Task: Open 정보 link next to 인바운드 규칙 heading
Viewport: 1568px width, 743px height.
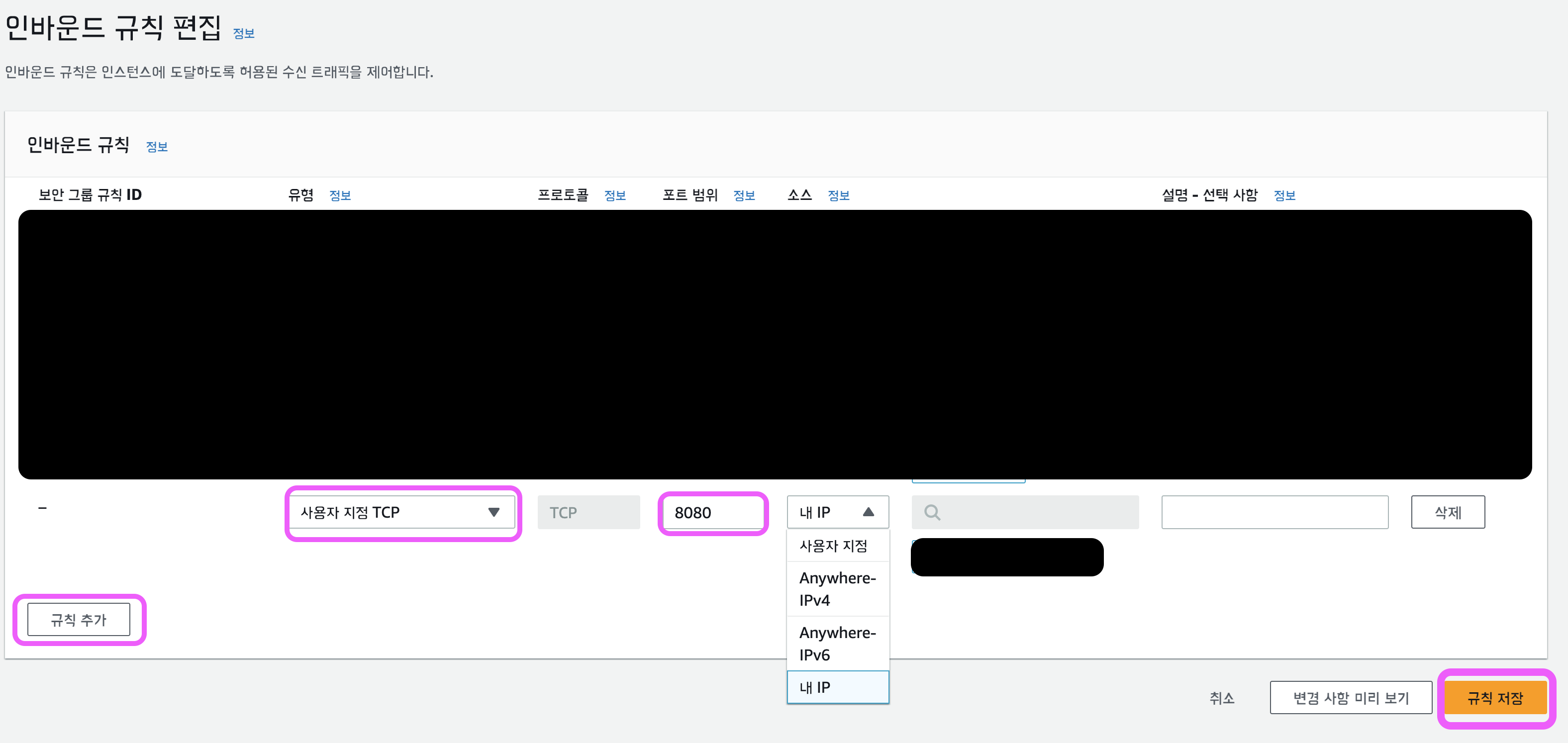Action: pyautogui.click(x=156, y=147)
